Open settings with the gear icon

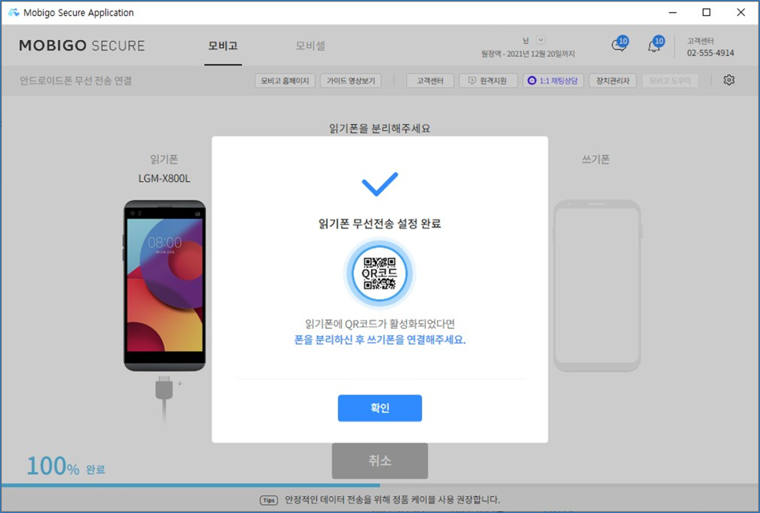pyautogui.click(x=728, y=80)
